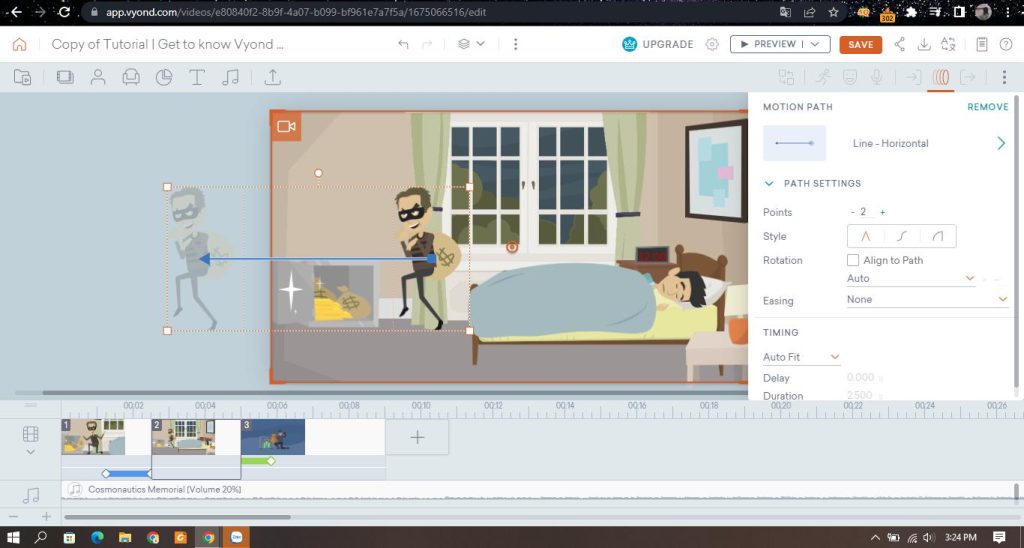Open Windows Start menu

pyautogui.click(x=12, y=538)
